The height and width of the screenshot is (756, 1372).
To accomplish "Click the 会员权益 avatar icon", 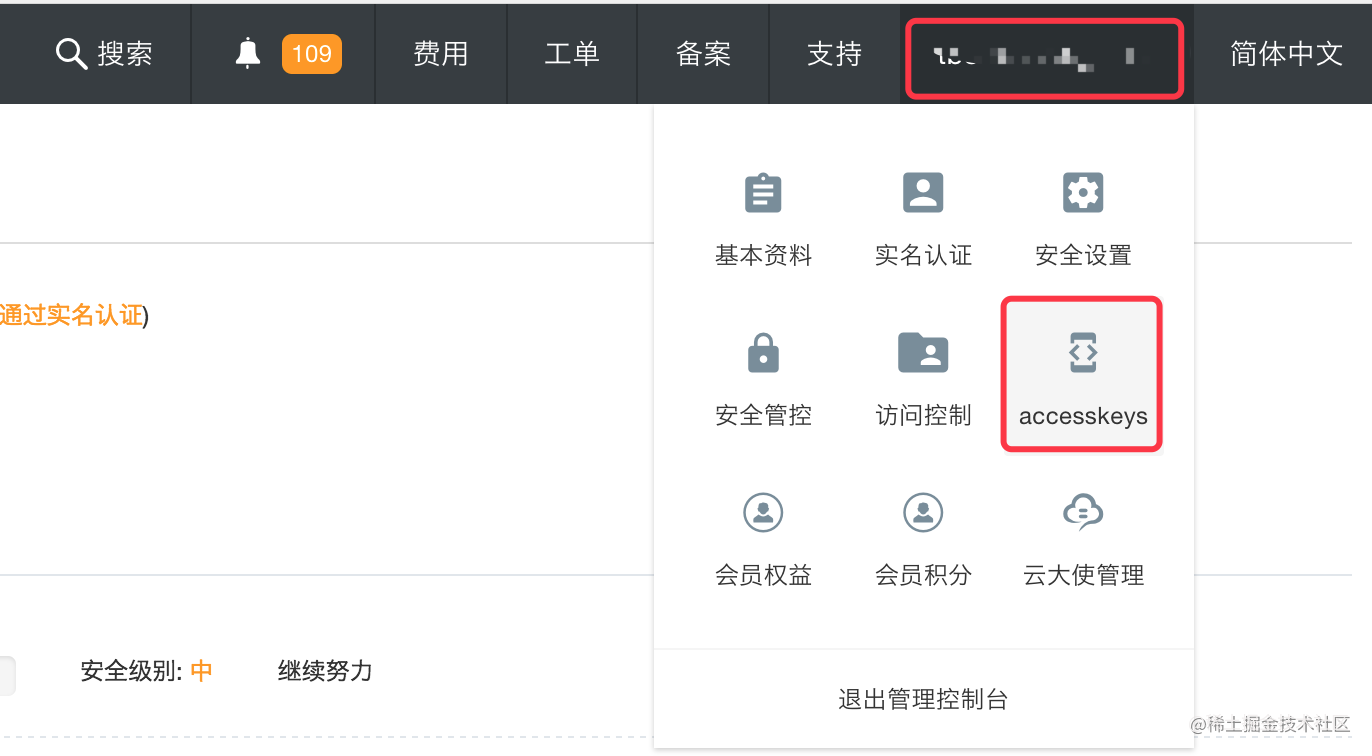I will [x=764, y=512].
